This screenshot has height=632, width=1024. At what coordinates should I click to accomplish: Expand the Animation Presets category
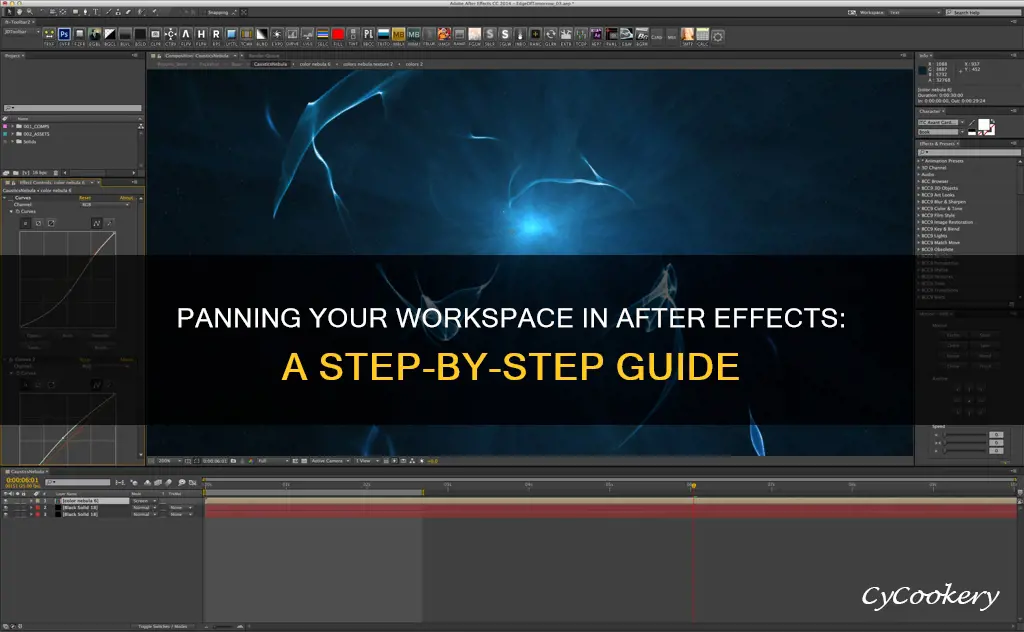click(919, 161)
